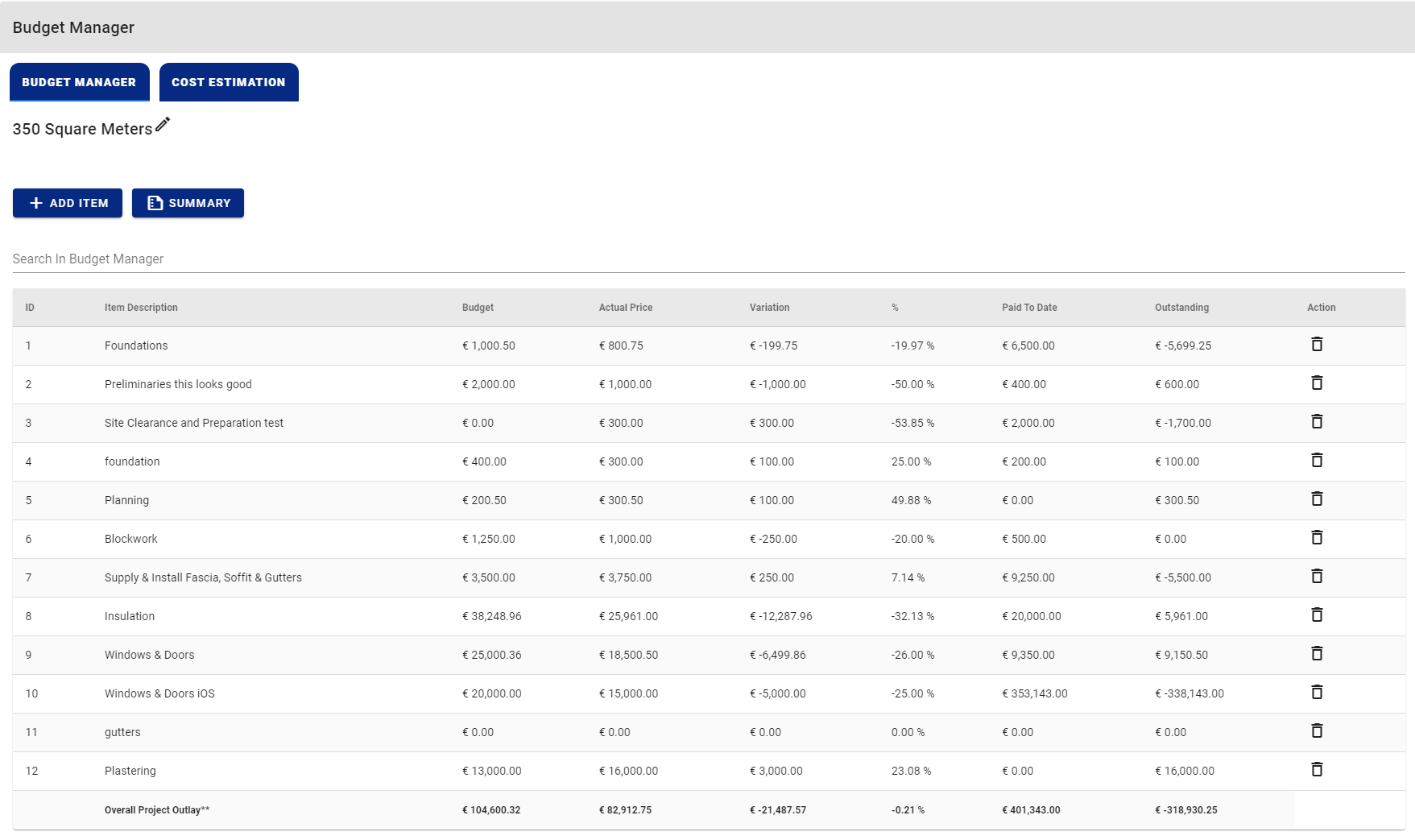Select the Item Description column header
The image size is (1415, 840).
[x=141, y=308]
